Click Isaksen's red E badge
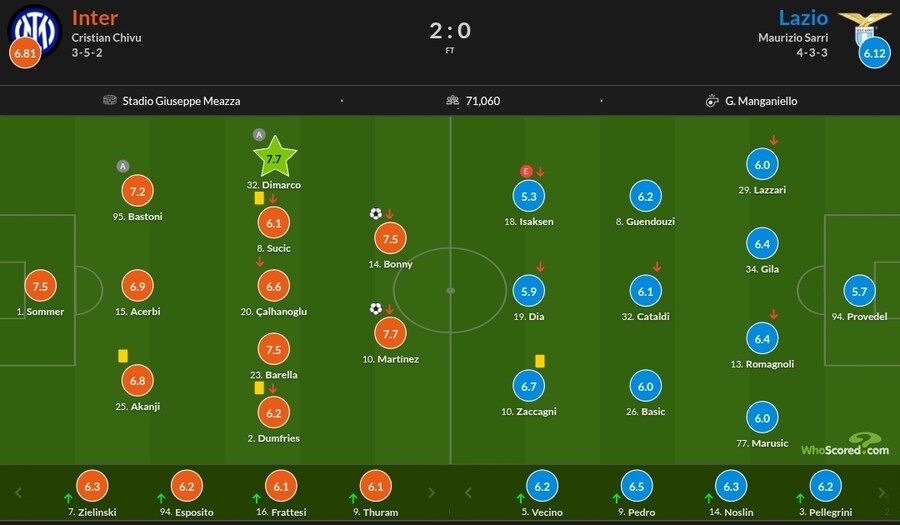Viewport: 900px width, 525px height. (525, 171)
